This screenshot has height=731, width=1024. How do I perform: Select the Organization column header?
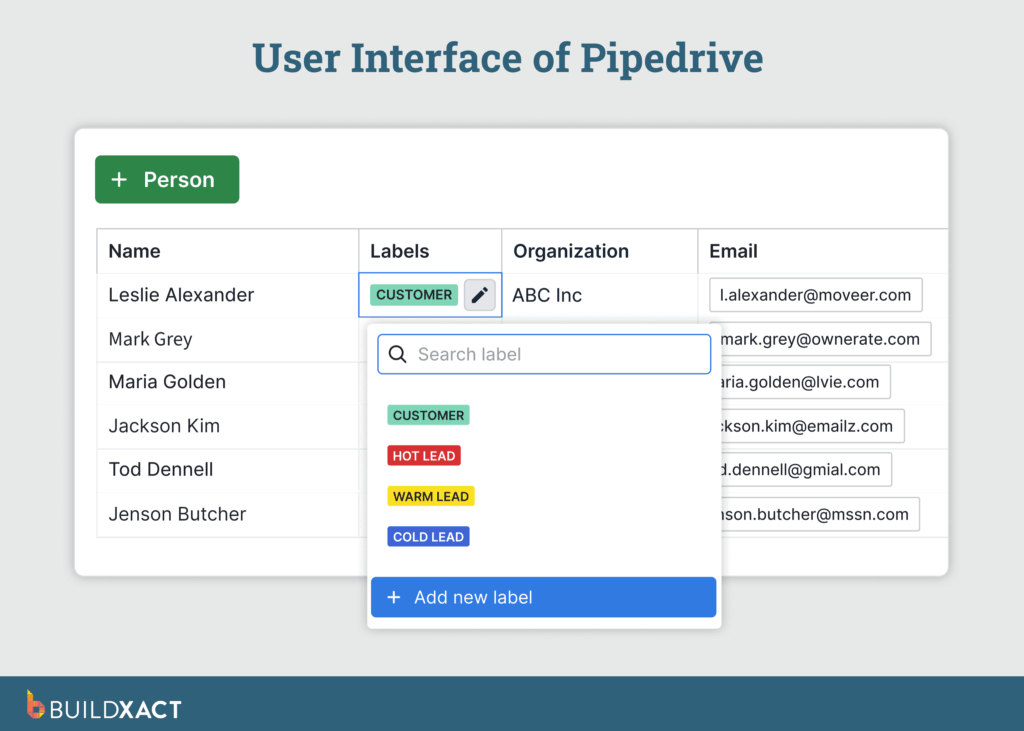click(x=570, y=251)
